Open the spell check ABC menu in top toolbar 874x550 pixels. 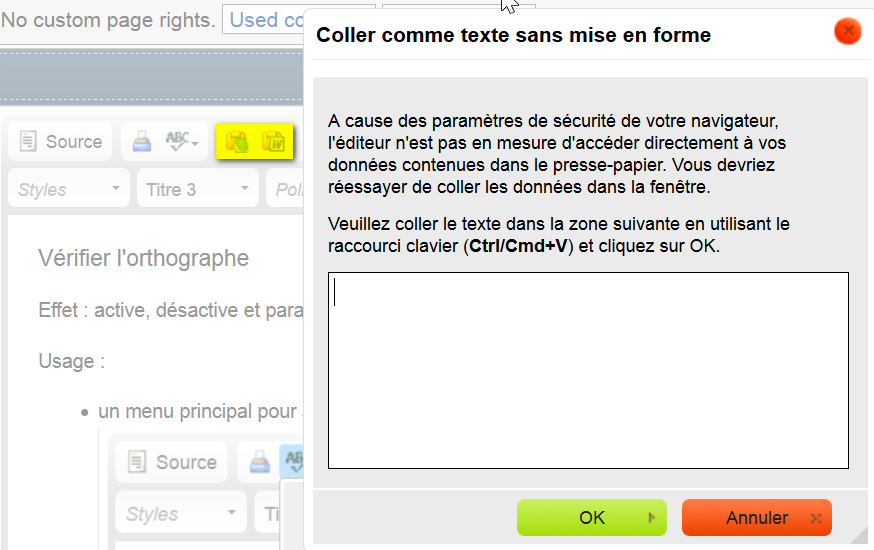click(x=182, y=142)
